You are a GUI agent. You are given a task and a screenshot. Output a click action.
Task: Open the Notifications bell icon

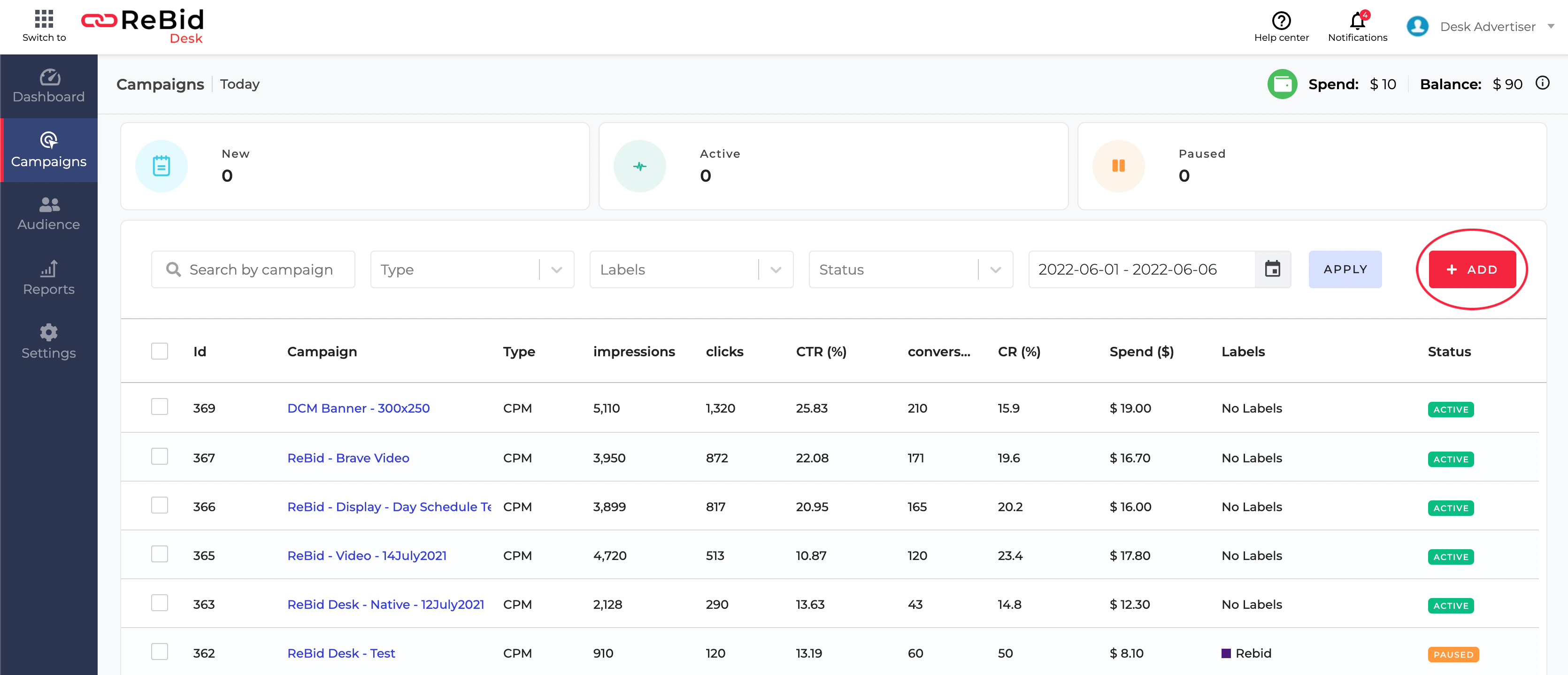coord(1357,20)
